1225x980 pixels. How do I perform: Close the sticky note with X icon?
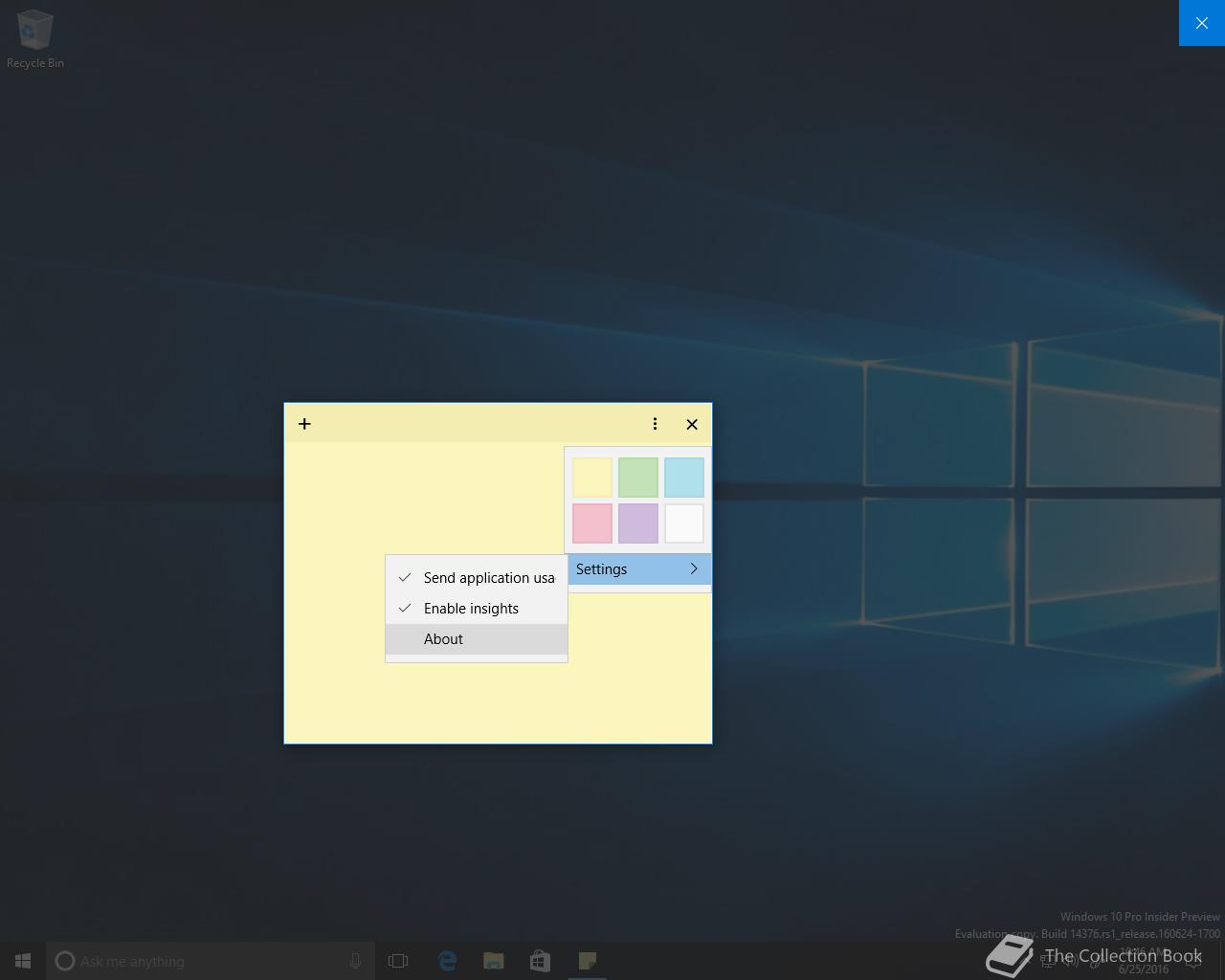692,424
